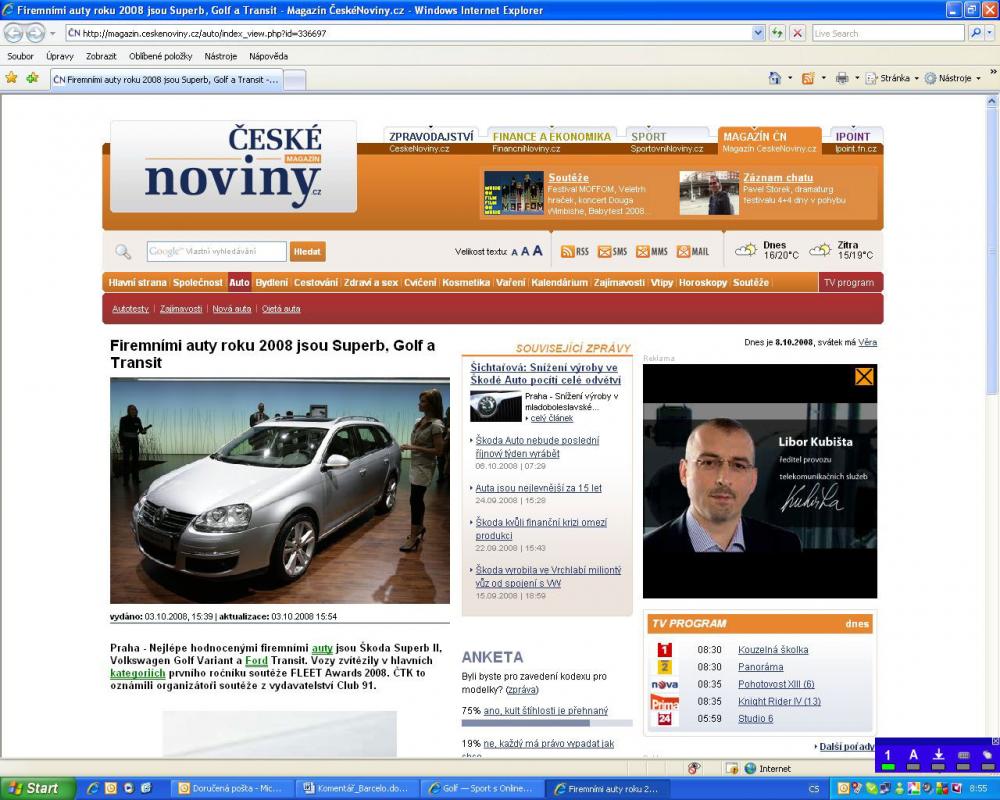Open the address bar history dropdown

tap(758, 33)
